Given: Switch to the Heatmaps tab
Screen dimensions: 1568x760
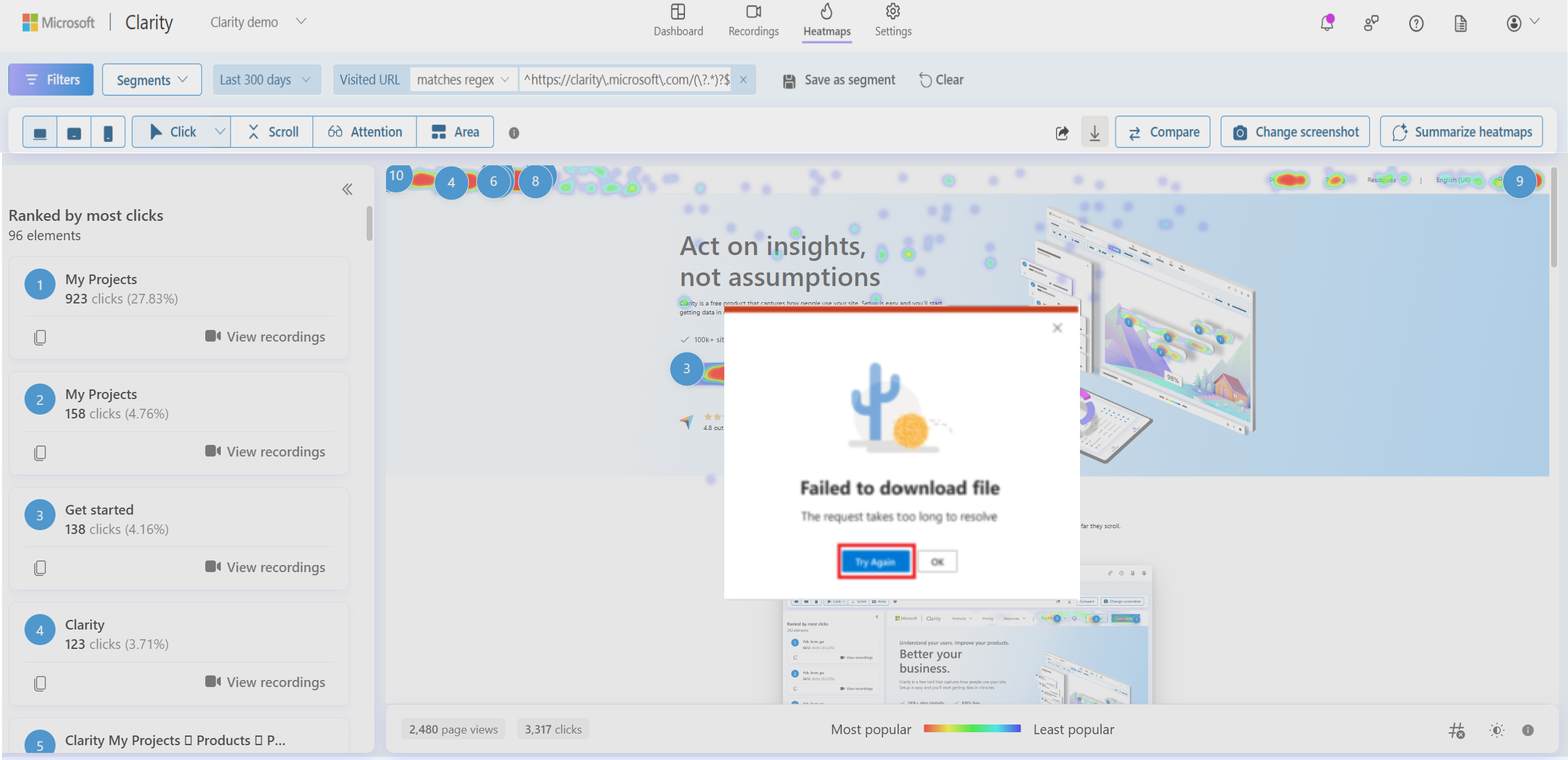Looking at the screenshot, I should click(x=827, y=21).
